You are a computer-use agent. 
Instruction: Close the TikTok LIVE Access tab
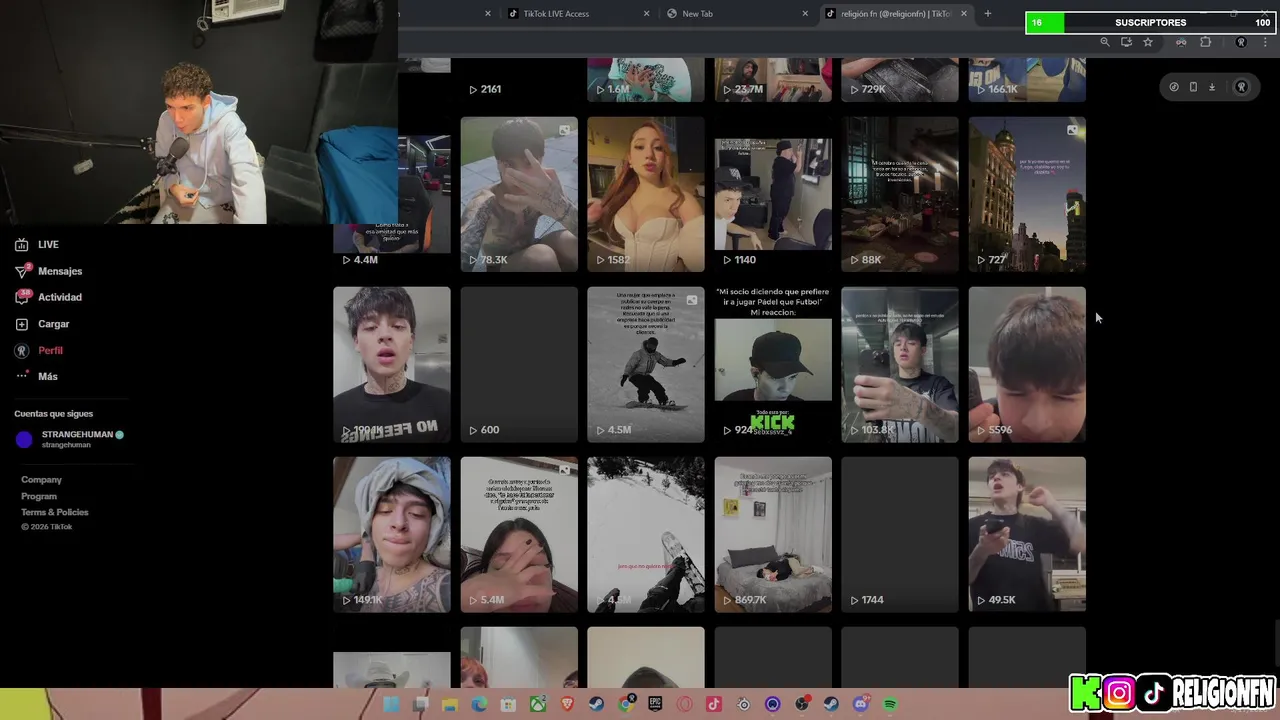(x=646, y=14)
